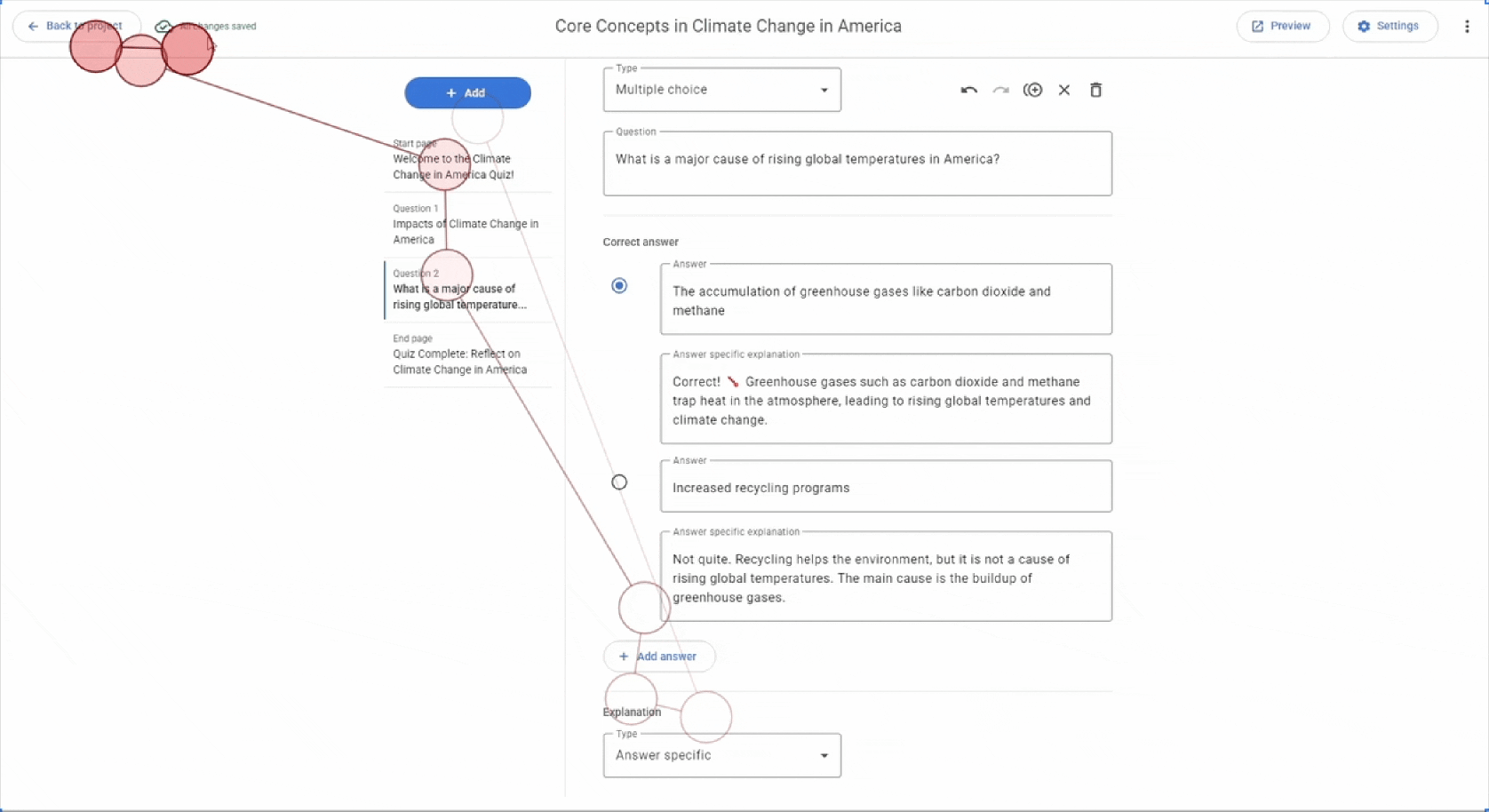Edit the Not quite recycling explanation field
This screenshot has height=812, width=1489.
(x=886, y=577)
